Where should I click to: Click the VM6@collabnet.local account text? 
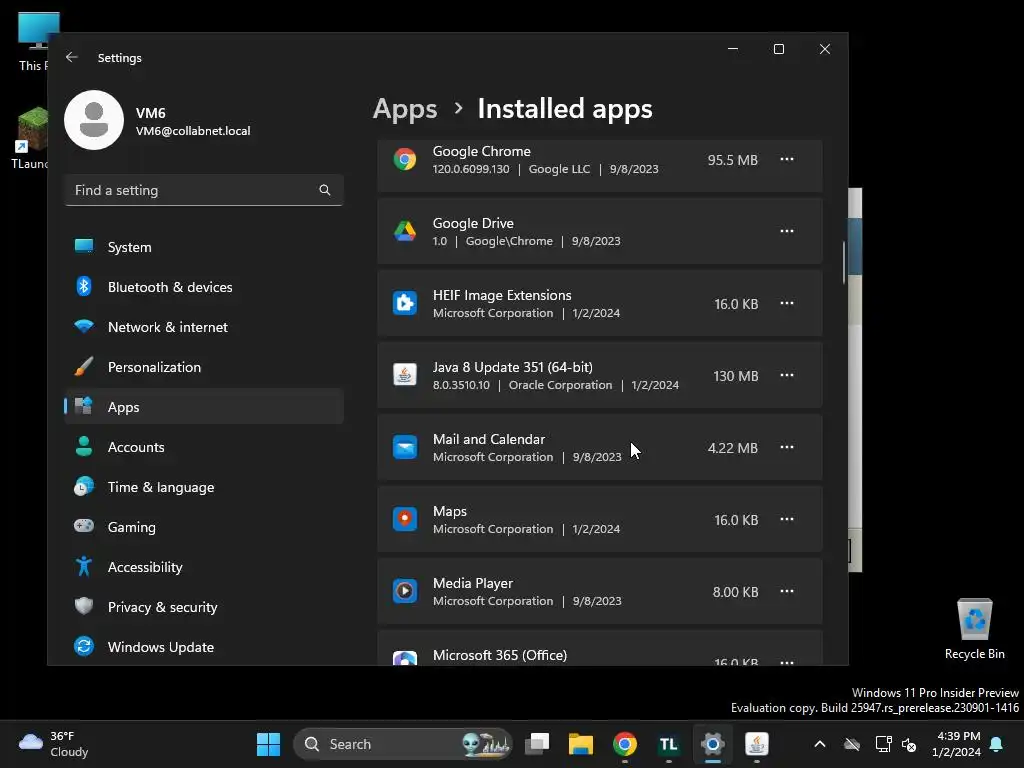coord(193,131)
